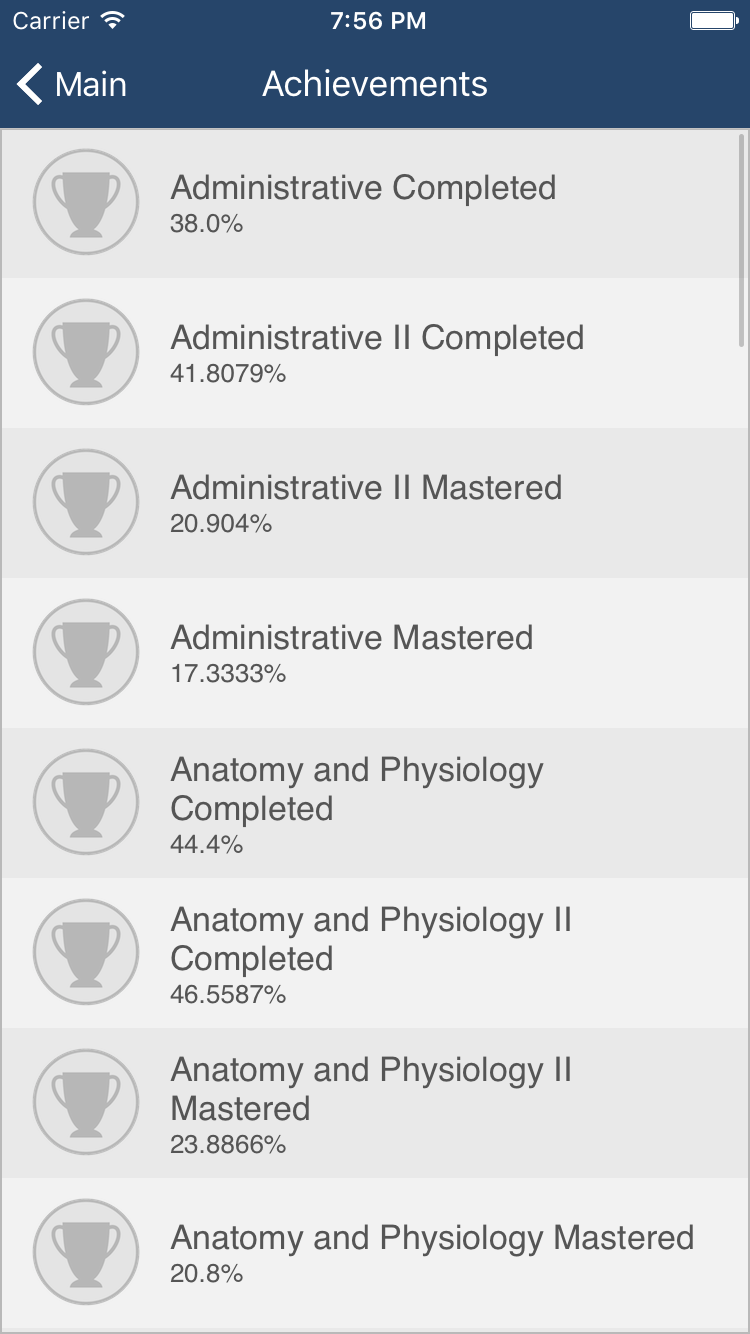Go back to Main screen

90,85
